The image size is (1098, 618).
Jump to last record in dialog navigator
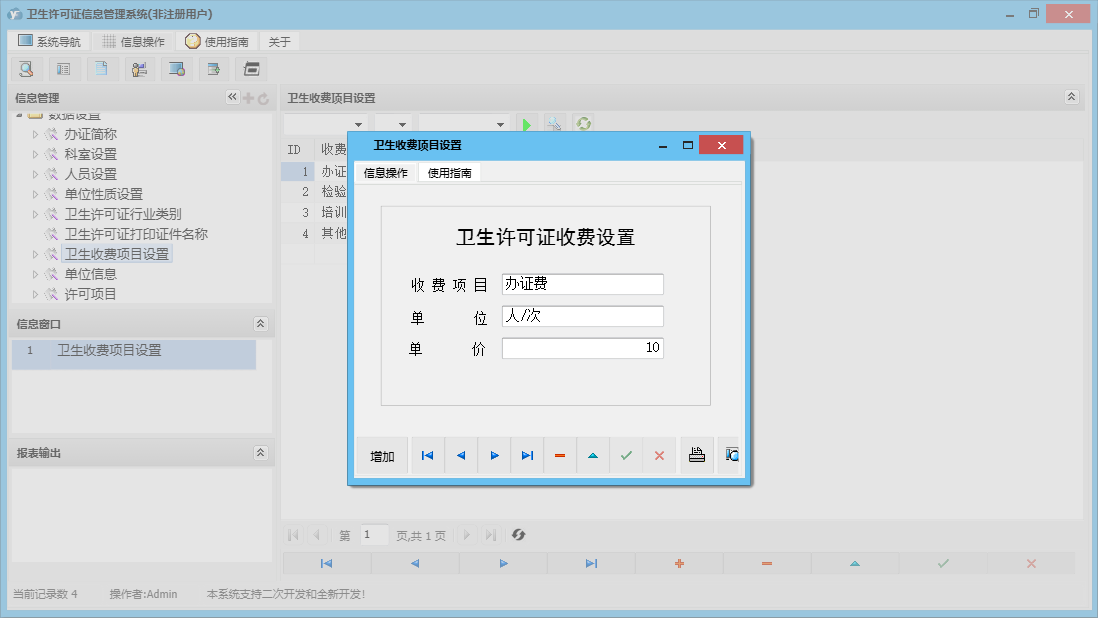pyautogui.click(x=527, y=456)
